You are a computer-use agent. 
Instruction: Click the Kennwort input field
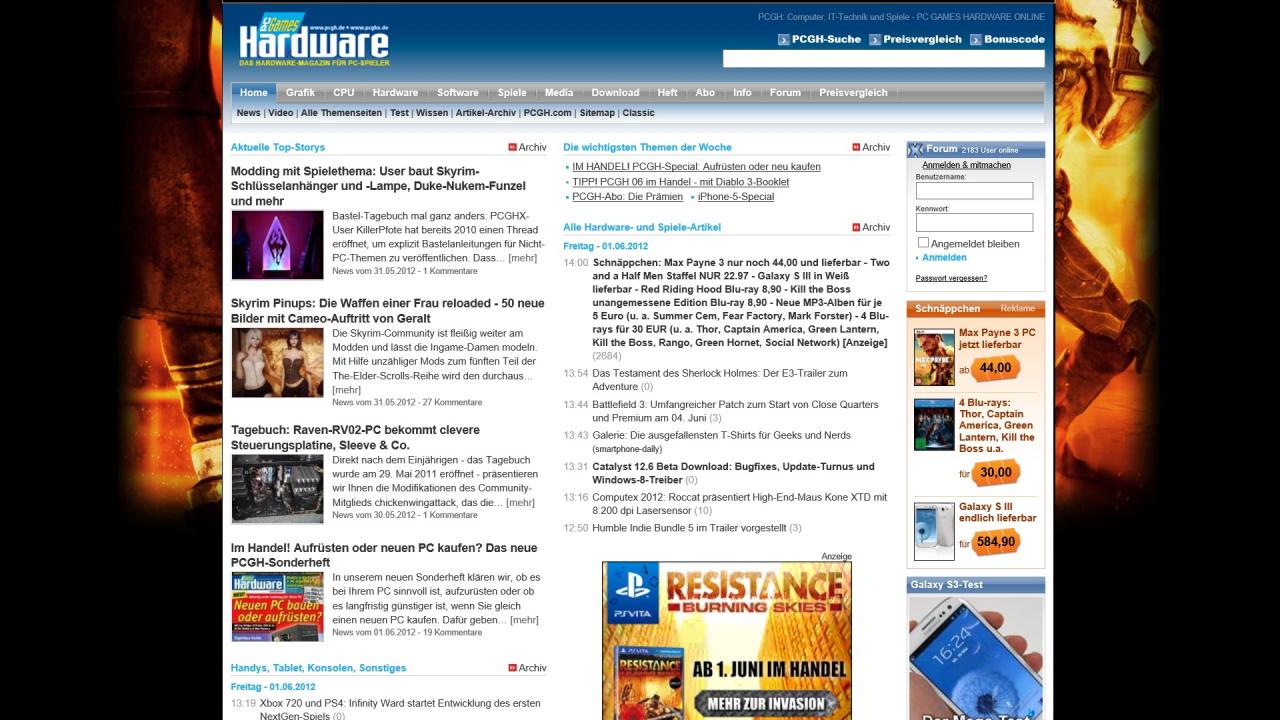coord(974,222)
